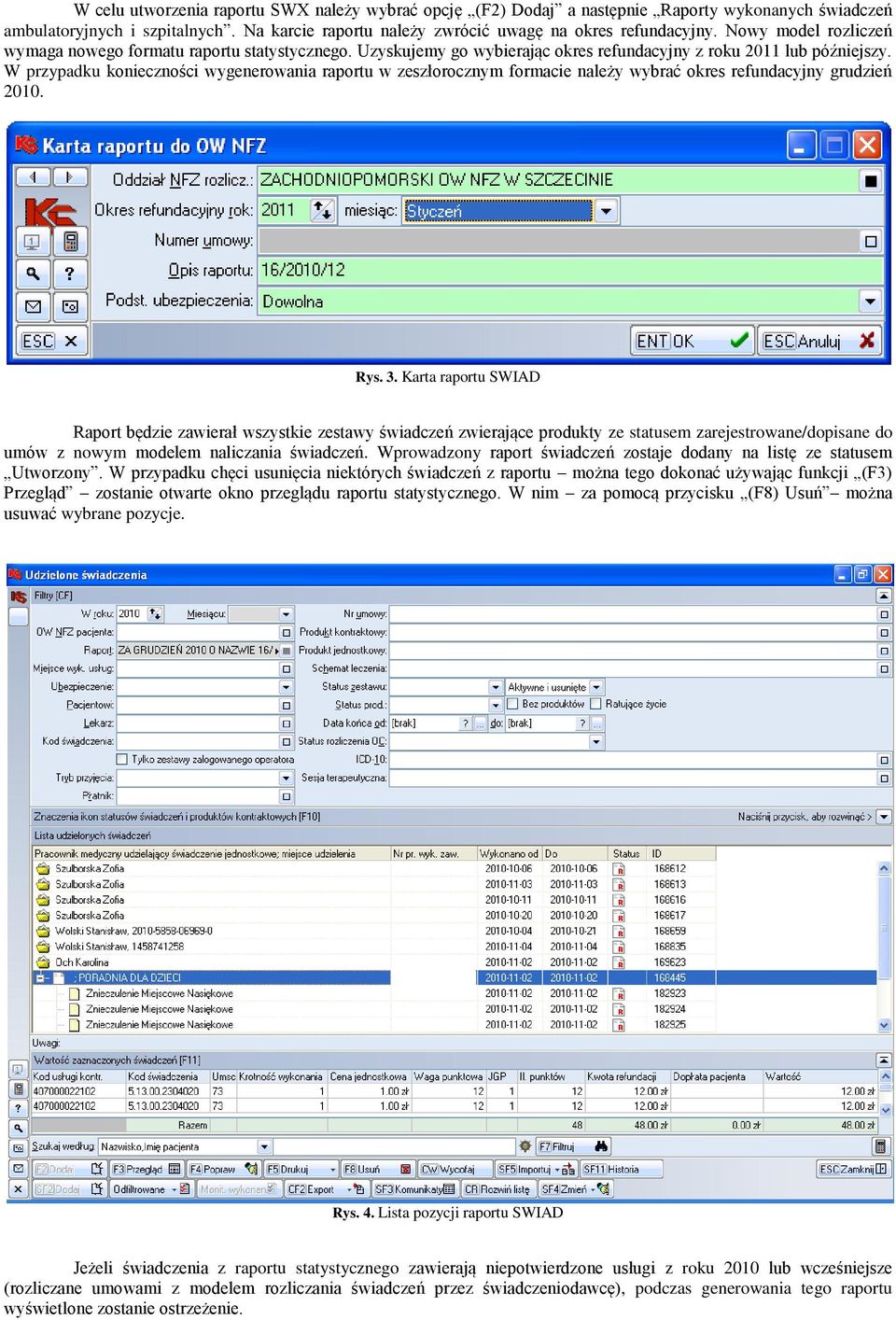The height and width of the screenshot is (1320, 896).
Task: Click CF2 Export button
Action: click(x=326, y=1189)
